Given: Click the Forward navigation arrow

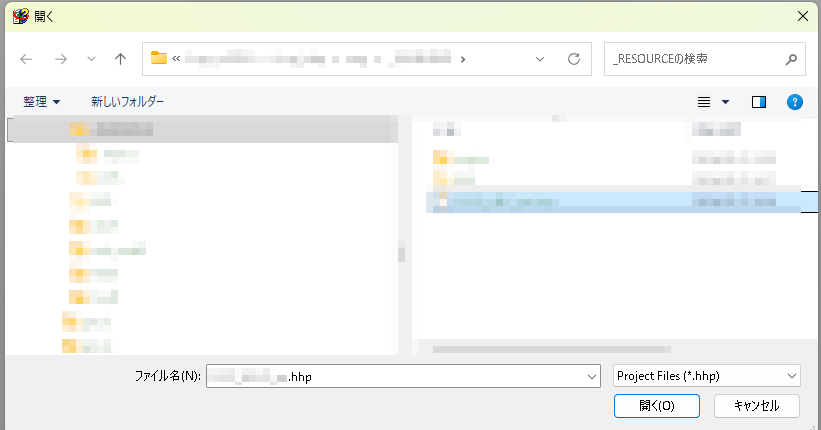Looking at the screenshot, I should pos(60,59).
